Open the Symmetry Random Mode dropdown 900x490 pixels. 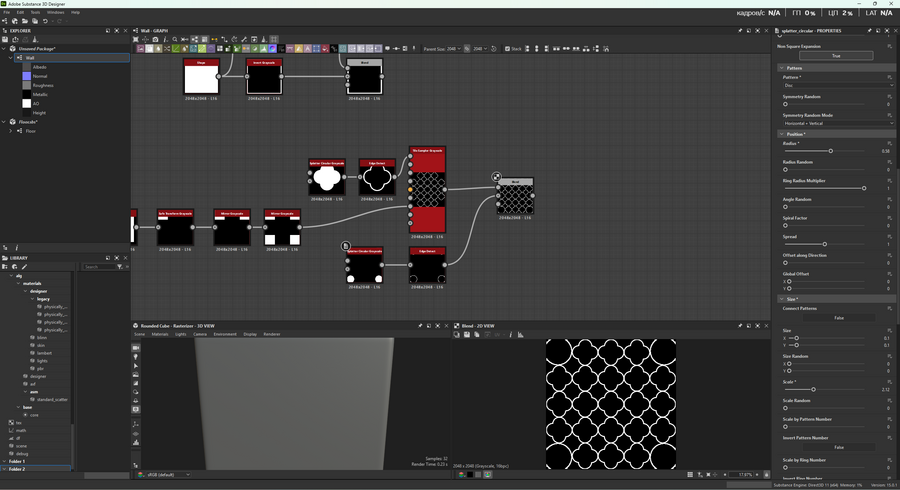tap(836, 123)
